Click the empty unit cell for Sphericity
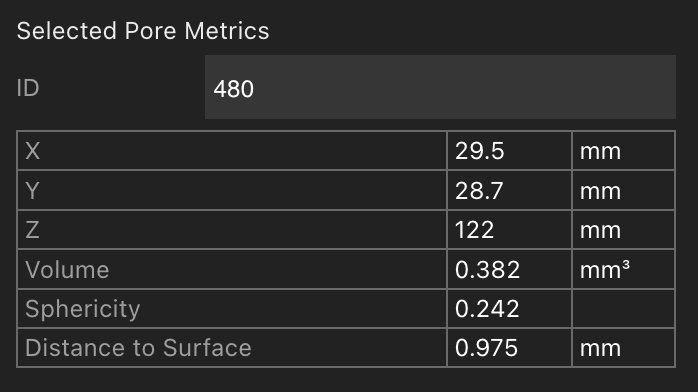This screenshot has height=392, width=698. point(623,308)
